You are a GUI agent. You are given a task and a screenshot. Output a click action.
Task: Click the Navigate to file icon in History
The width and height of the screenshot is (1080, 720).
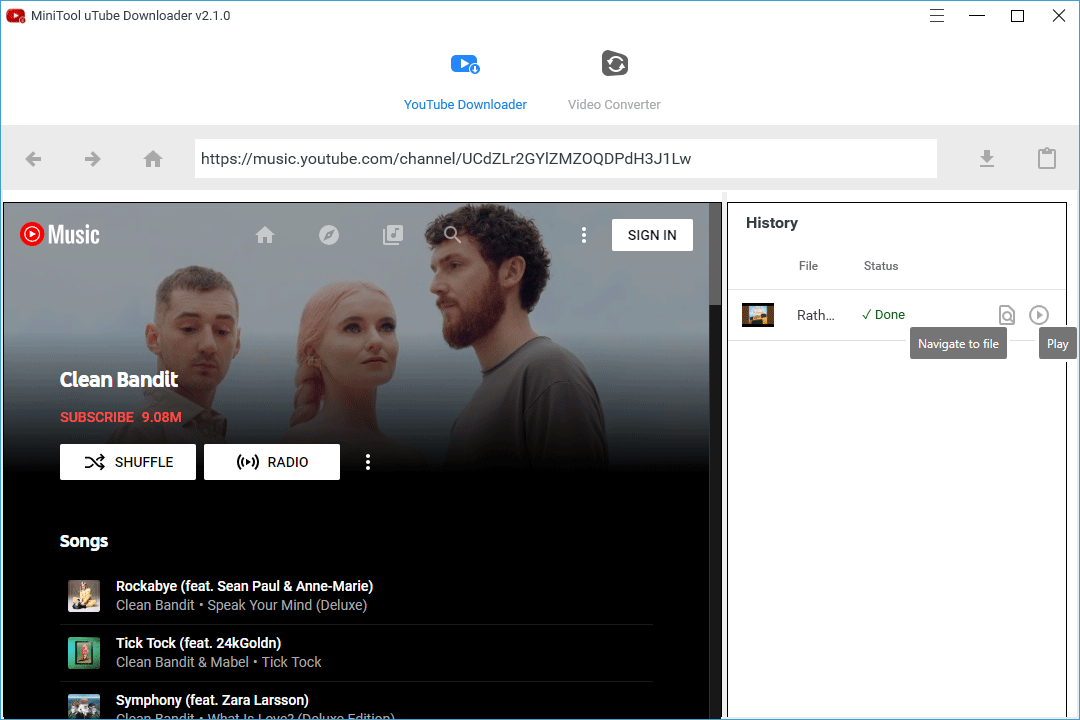click(x=1007, y=314)
